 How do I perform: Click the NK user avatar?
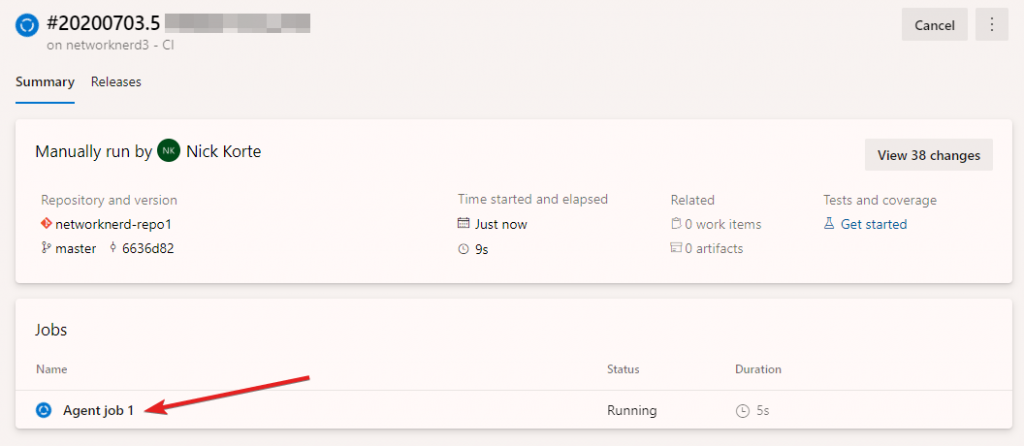pyautogui.click(x=168, y=151)
